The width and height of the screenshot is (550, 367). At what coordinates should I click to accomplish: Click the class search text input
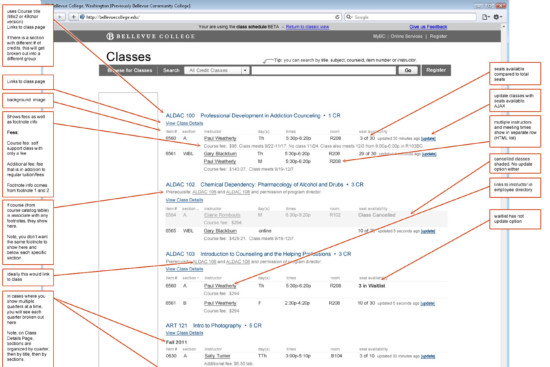pyautogui.click(x=323, y=70)
